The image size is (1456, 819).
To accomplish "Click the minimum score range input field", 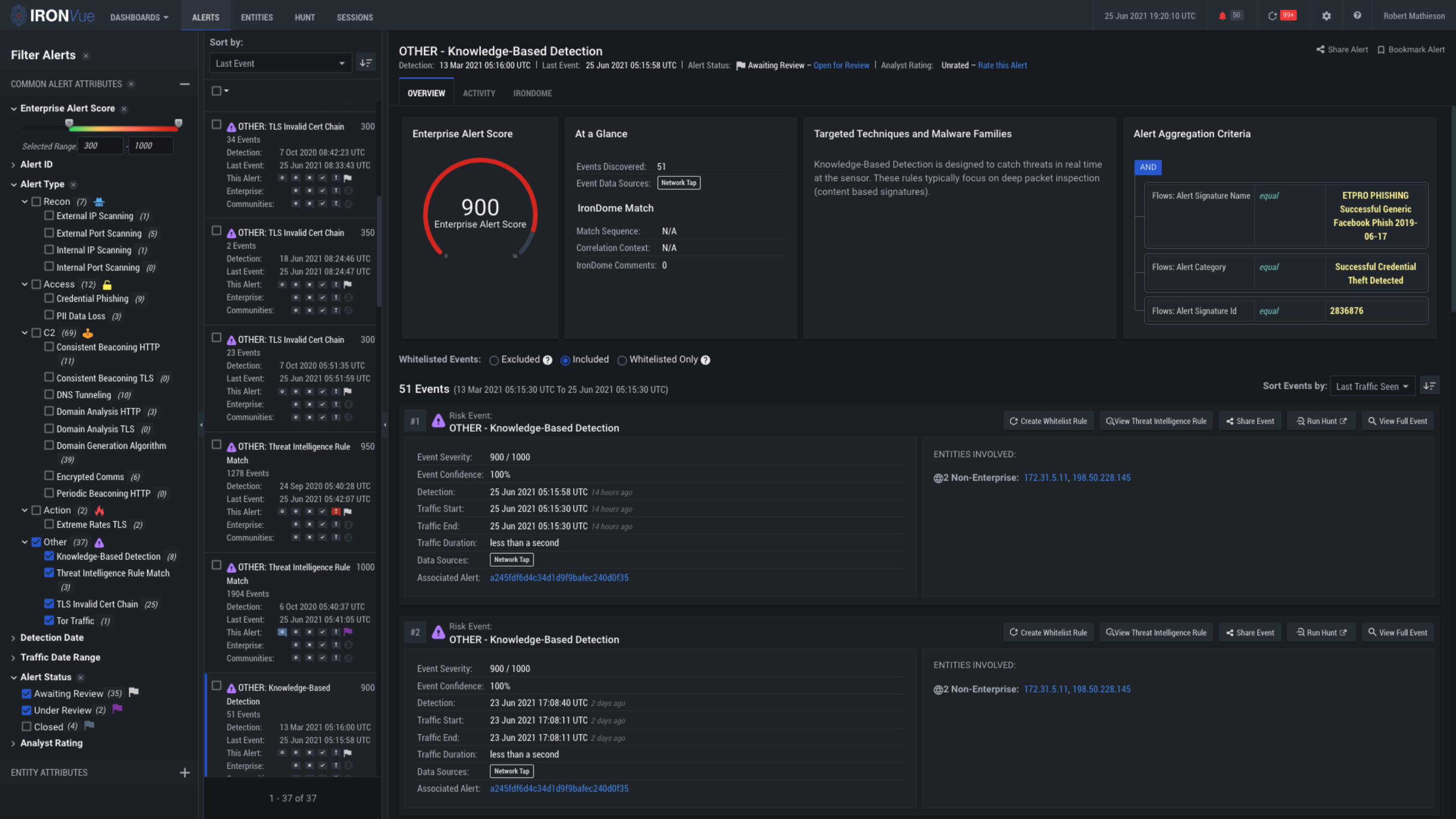I will point(100,146).
